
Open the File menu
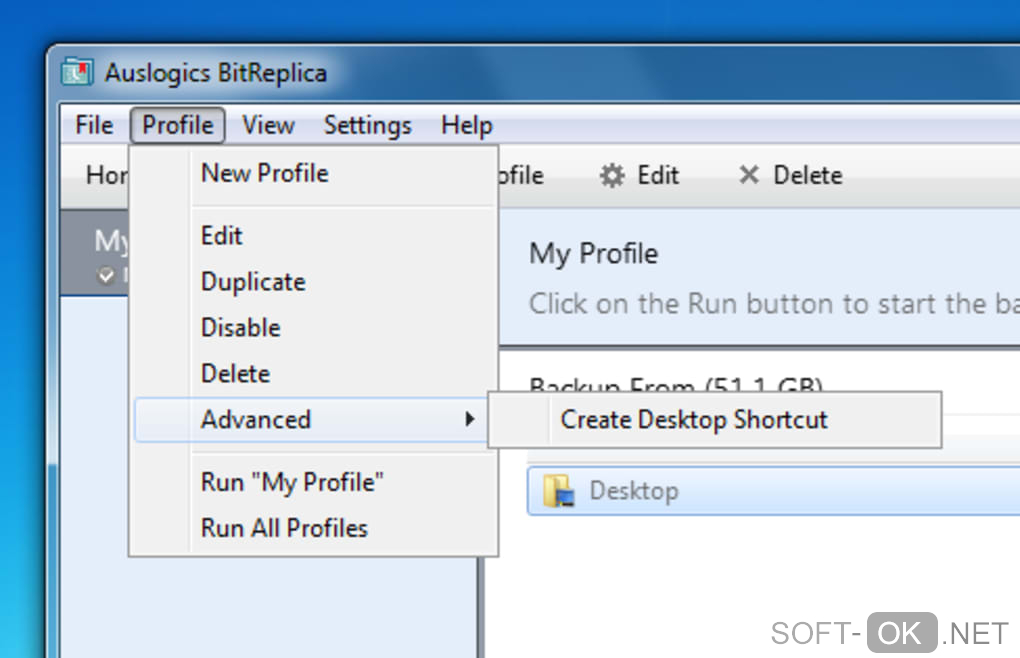94,125
